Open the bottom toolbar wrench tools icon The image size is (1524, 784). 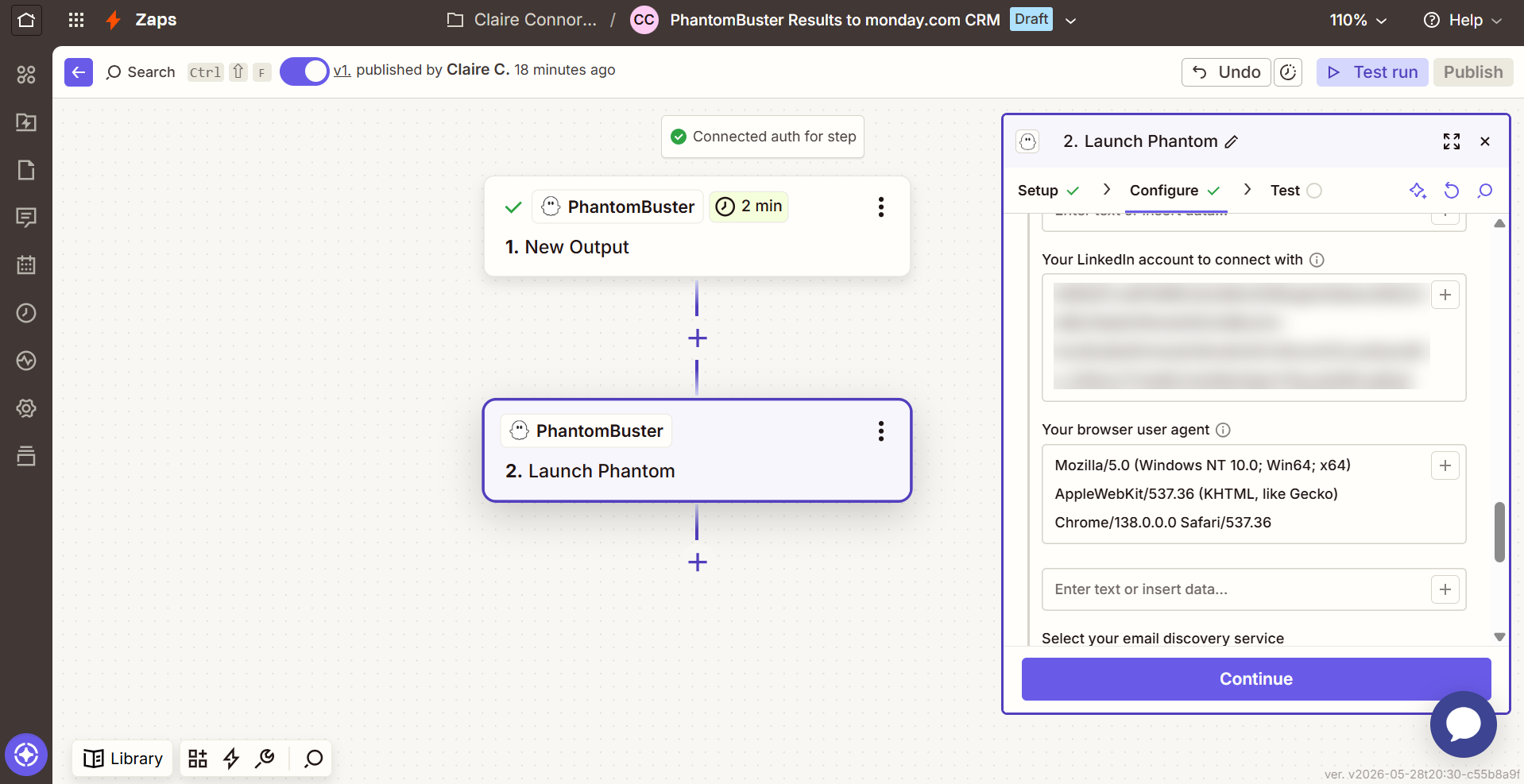pos(265,759)
